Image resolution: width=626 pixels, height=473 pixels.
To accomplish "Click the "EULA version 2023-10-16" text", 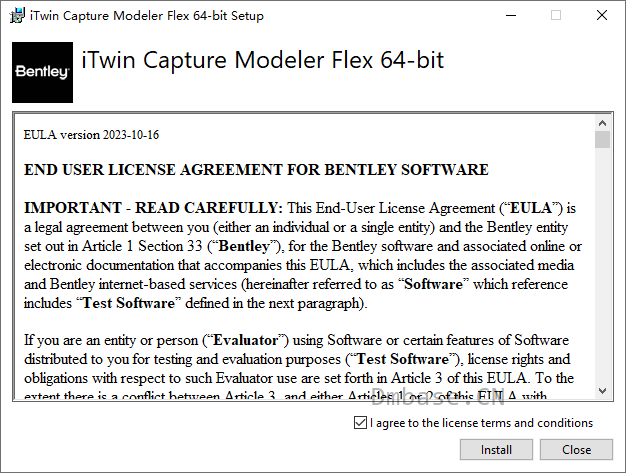I will (91, 135).
